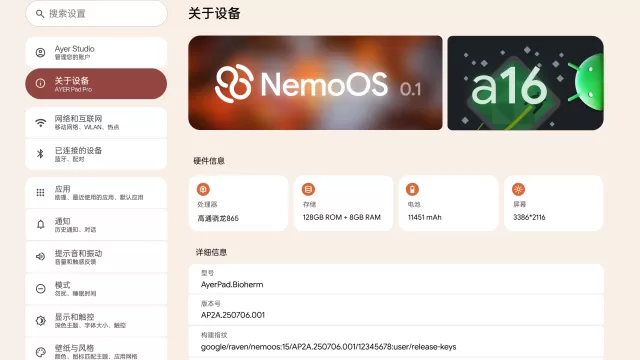Click the a16 Android version banner
The image size is (640, 360).
pyautogui.click(x=525, y=83)
